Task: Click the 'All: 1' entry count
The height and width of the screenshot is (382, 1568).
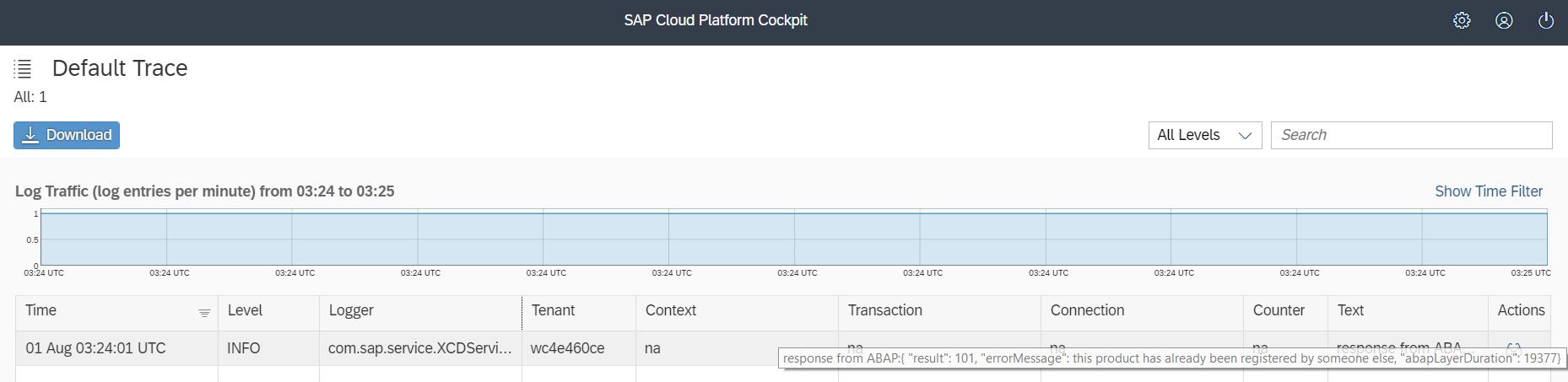Action: pos(30,97)
